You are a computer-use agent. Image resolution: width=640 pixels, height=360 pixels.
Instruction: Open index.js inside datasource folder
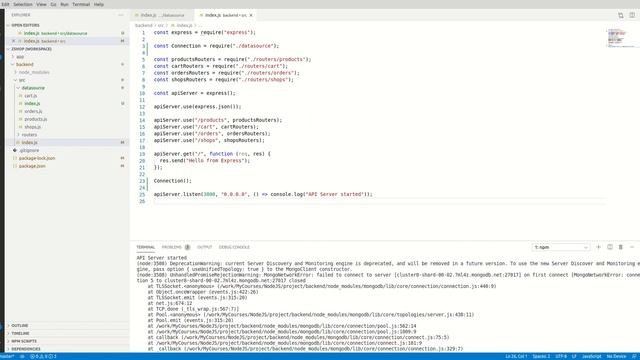(32, 103)
